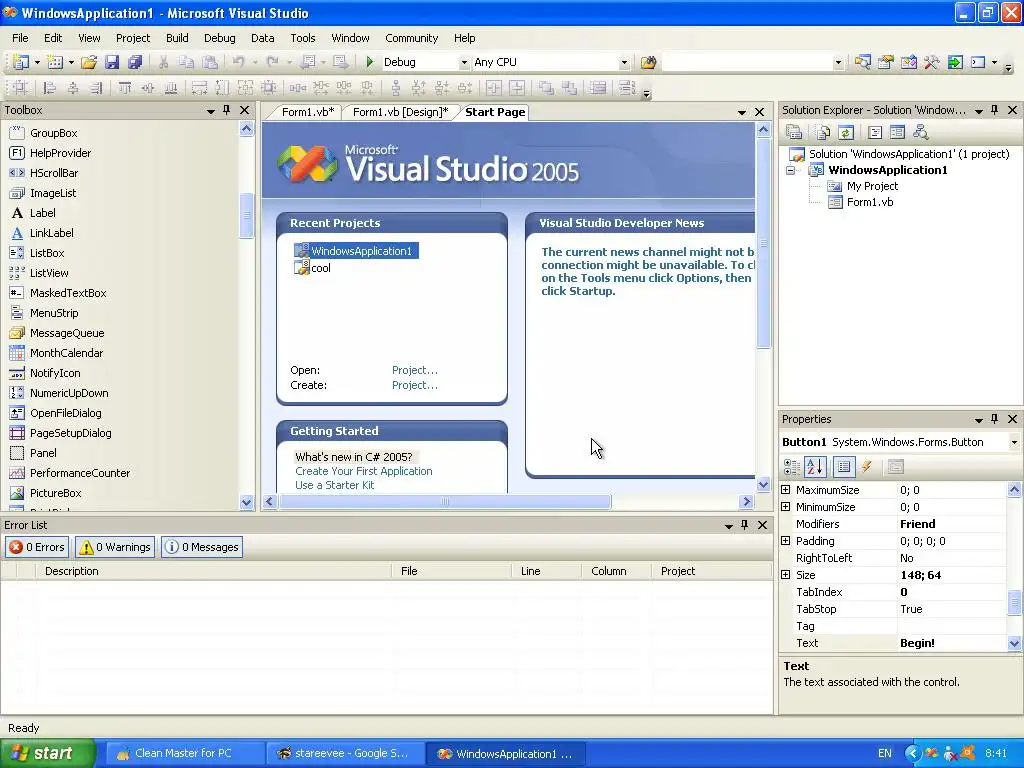Click the Use a Starter Kit link
The height and width of the screenshot is (768, 1024).
pos(334,485)
